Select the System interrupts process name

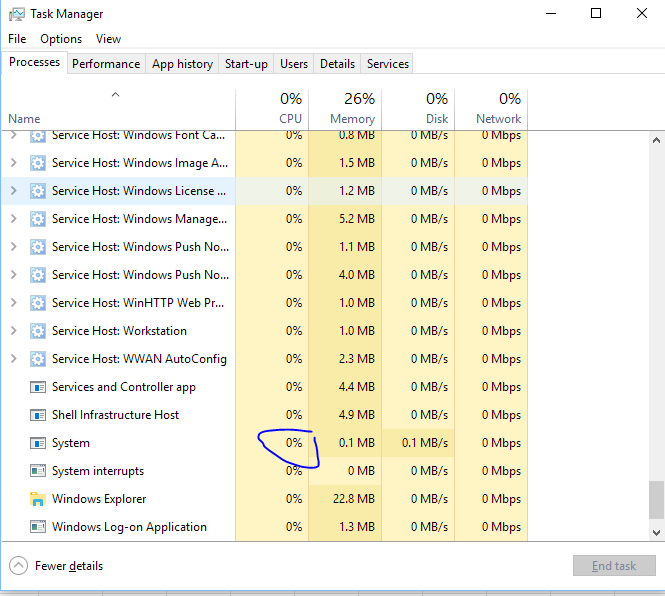click(x=98, y=471)
